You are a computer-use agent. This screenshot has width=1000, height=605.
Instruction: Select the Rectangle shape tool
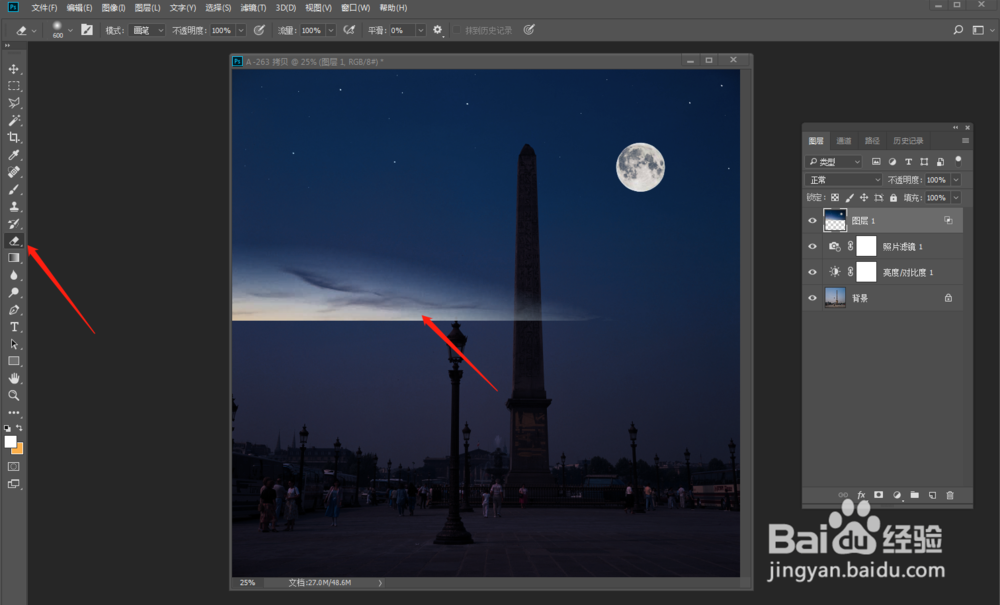(x=13, y=361)
